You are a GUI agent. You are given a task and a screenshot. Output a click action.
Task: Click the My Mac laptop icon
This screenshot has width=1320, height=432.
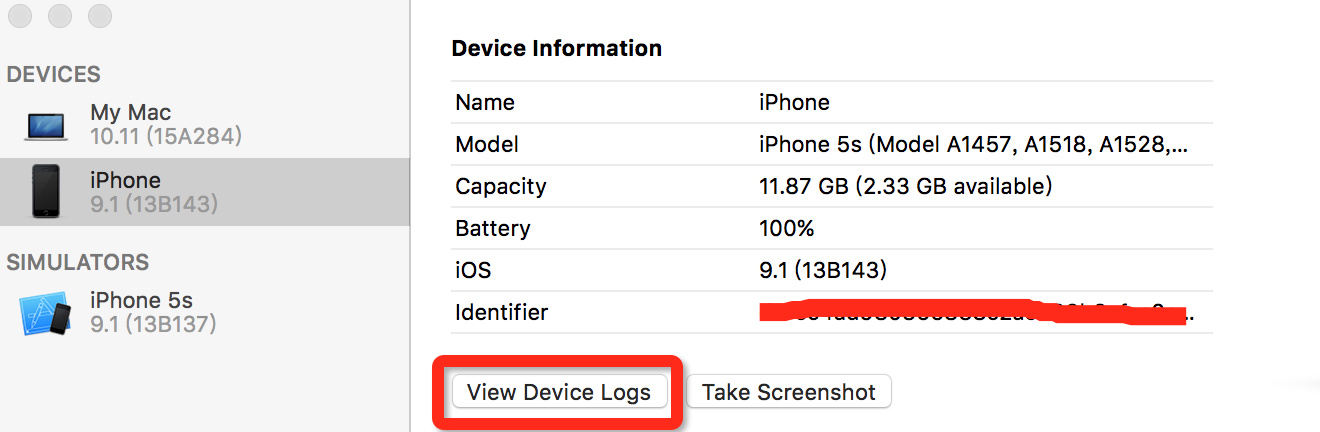click(x=46, y=125)
